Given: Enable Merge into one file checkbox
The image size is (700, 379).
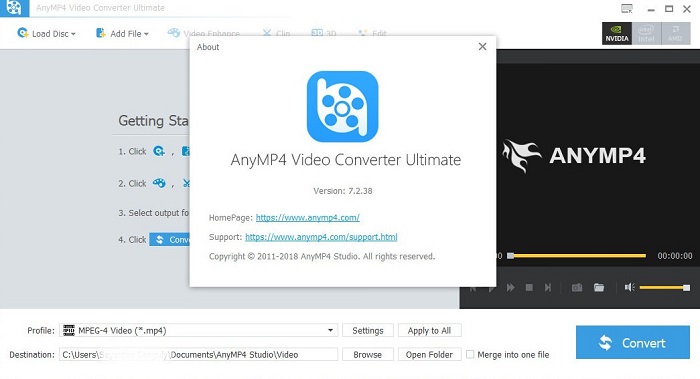Looking at the screenshot, I should pyautogui.click(x=470, y=354).
